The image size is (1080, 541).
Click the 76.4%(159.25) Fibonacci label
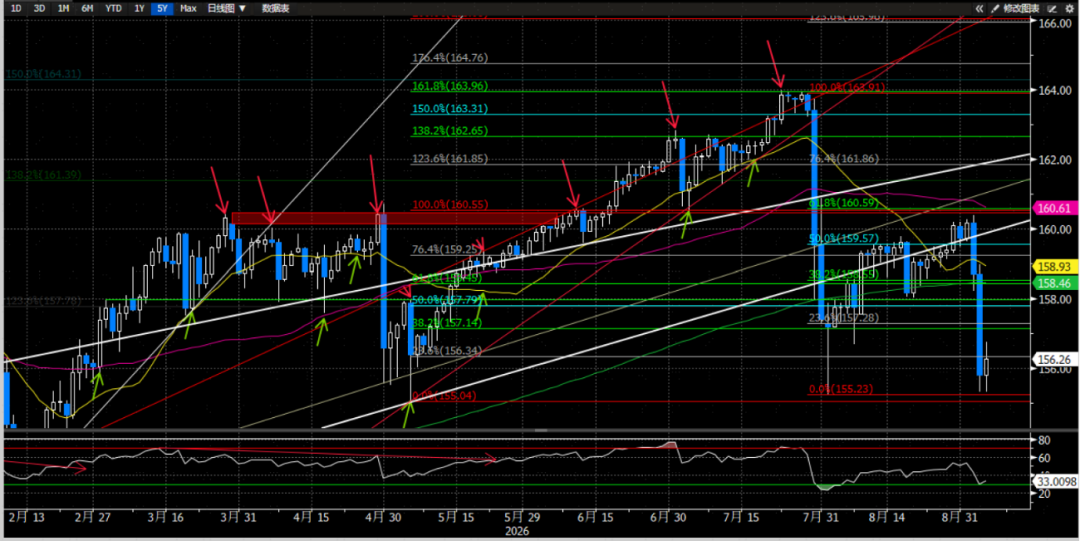click(x=446, y=249)
